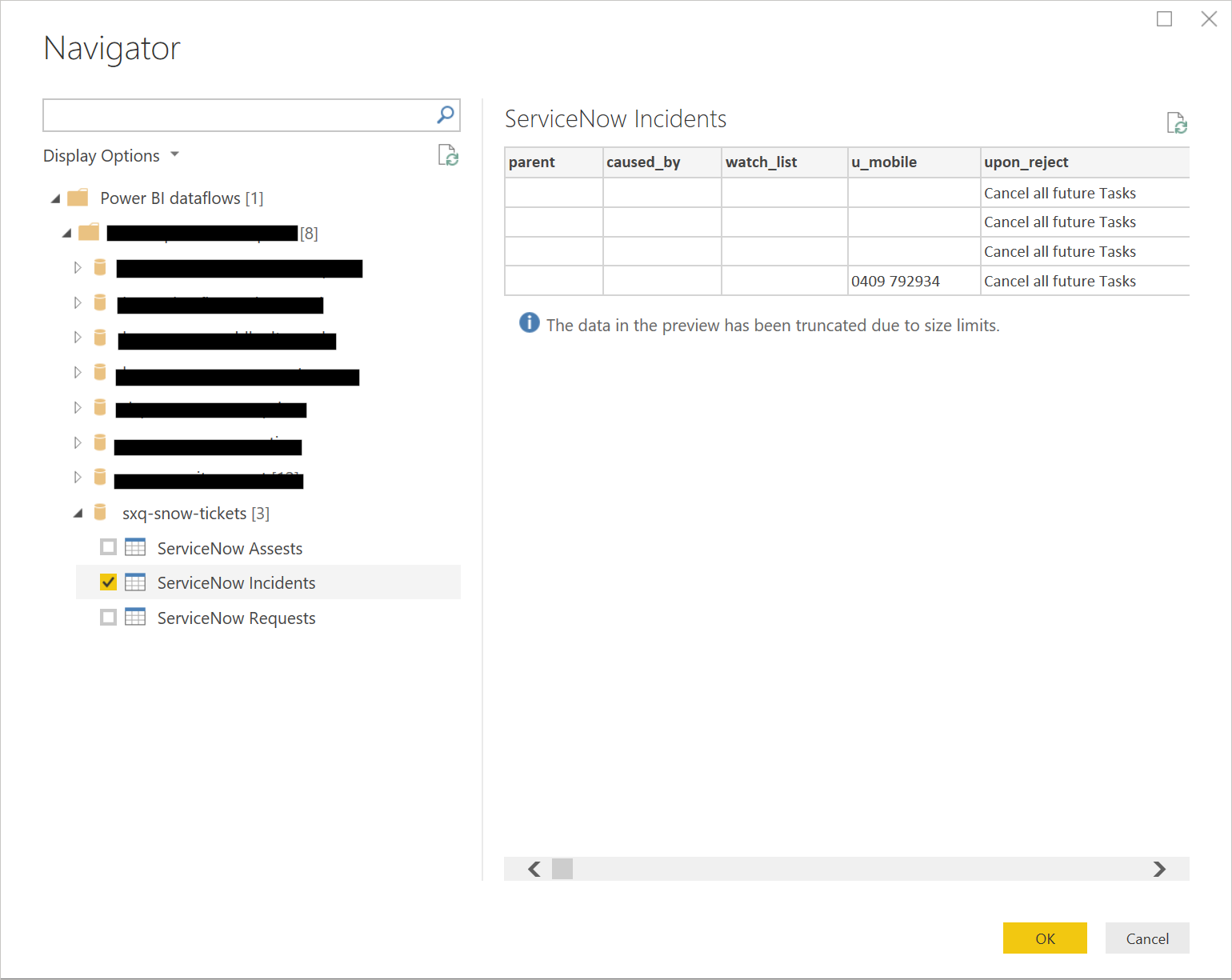Maximize the Navigator window

click(x=1165, y=18)
